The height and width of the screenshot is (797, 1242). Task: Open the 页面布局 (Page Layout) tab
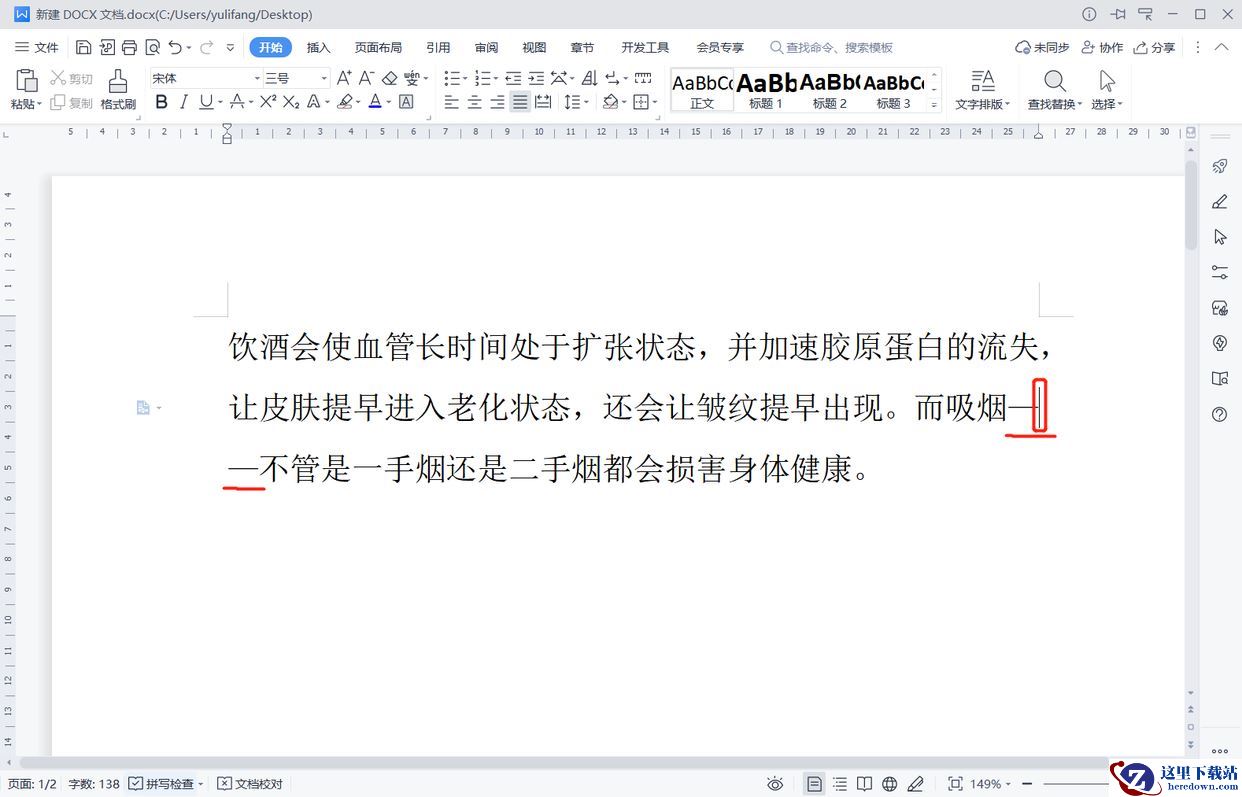(378, 47)
